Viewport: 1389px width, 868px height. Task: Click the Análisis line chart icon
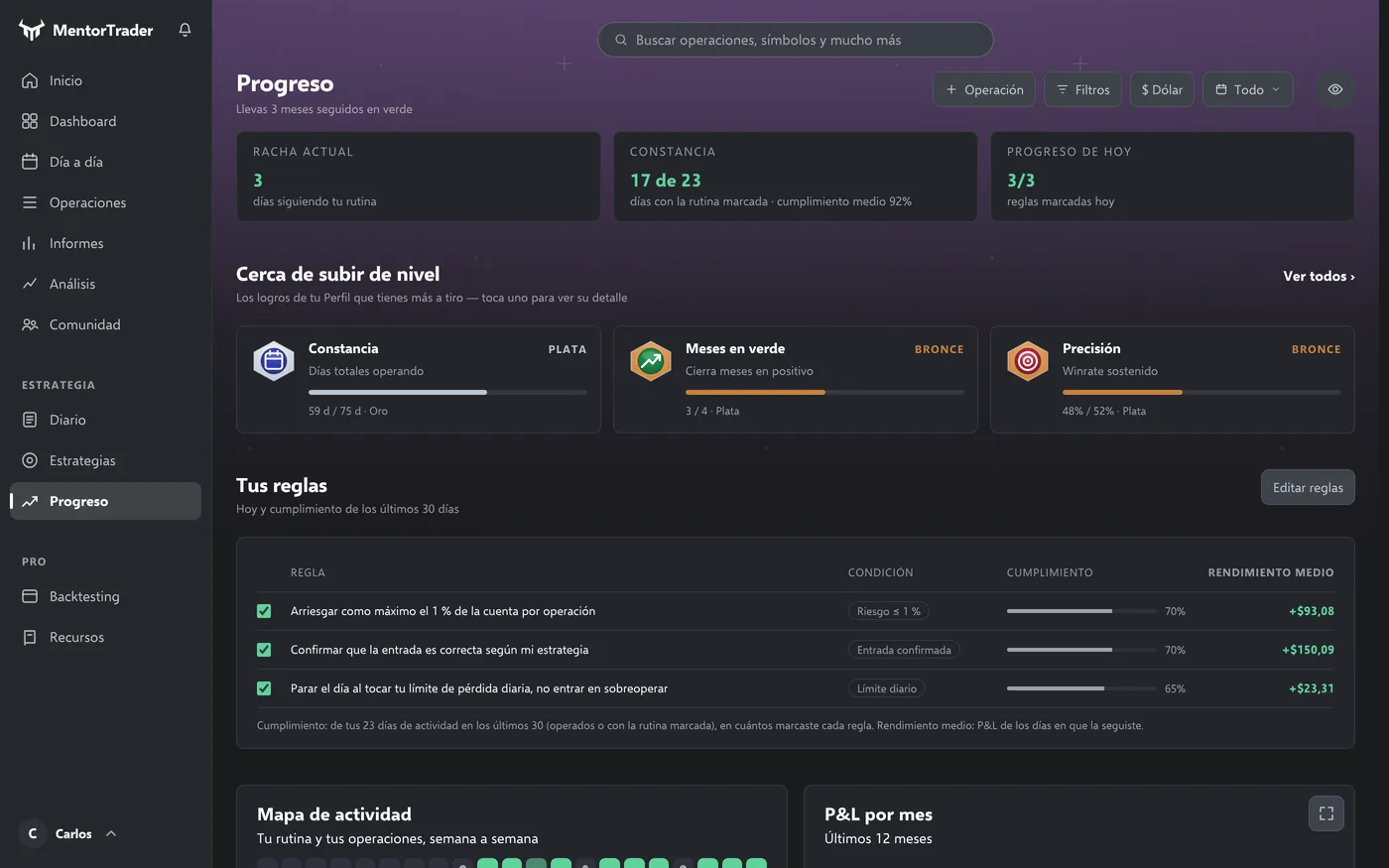point(30,284)
